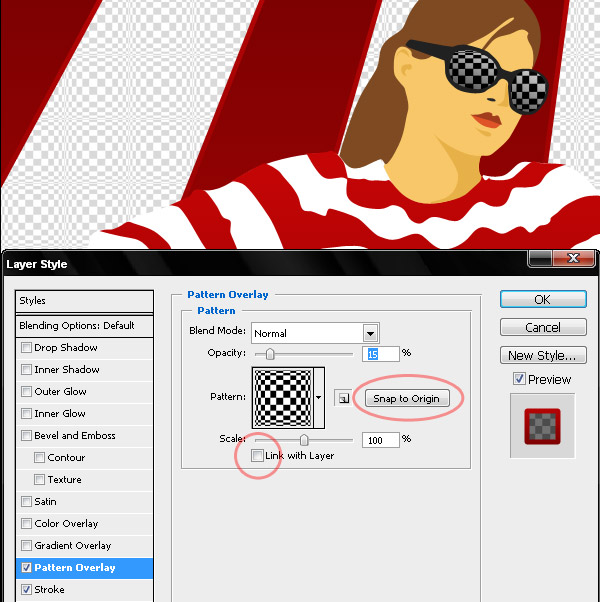This screenshot has width=600, height=602.
Task: Toggle Link with Layer checkbox
Action: [257, 456]
